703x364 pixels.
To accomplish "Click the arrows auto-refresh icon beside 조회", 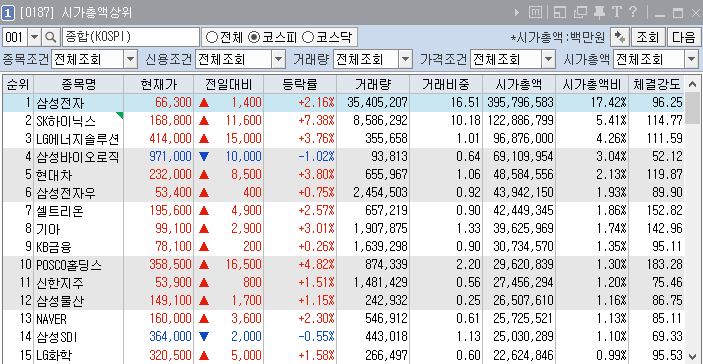I will tap(620, 37).
